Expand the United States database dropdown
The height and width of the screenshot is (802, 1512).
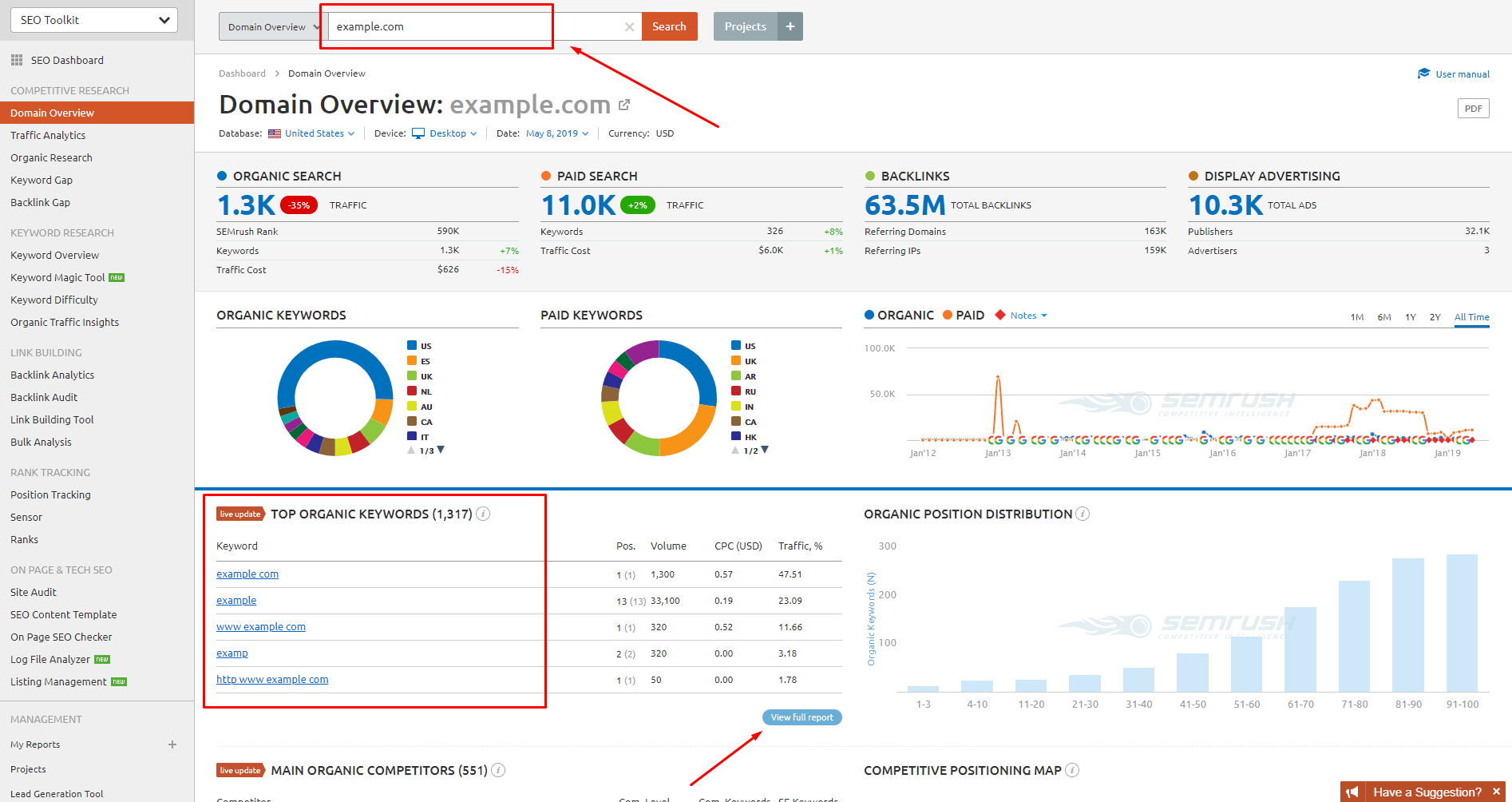pyautogui.click(x=319, y=133)
